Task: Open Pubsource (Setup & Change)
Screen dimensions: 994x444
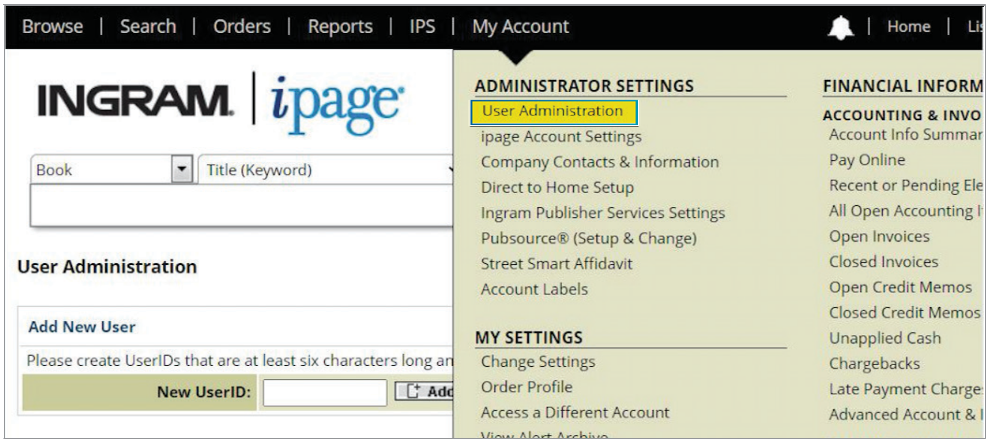Action: tap(588, 238)
